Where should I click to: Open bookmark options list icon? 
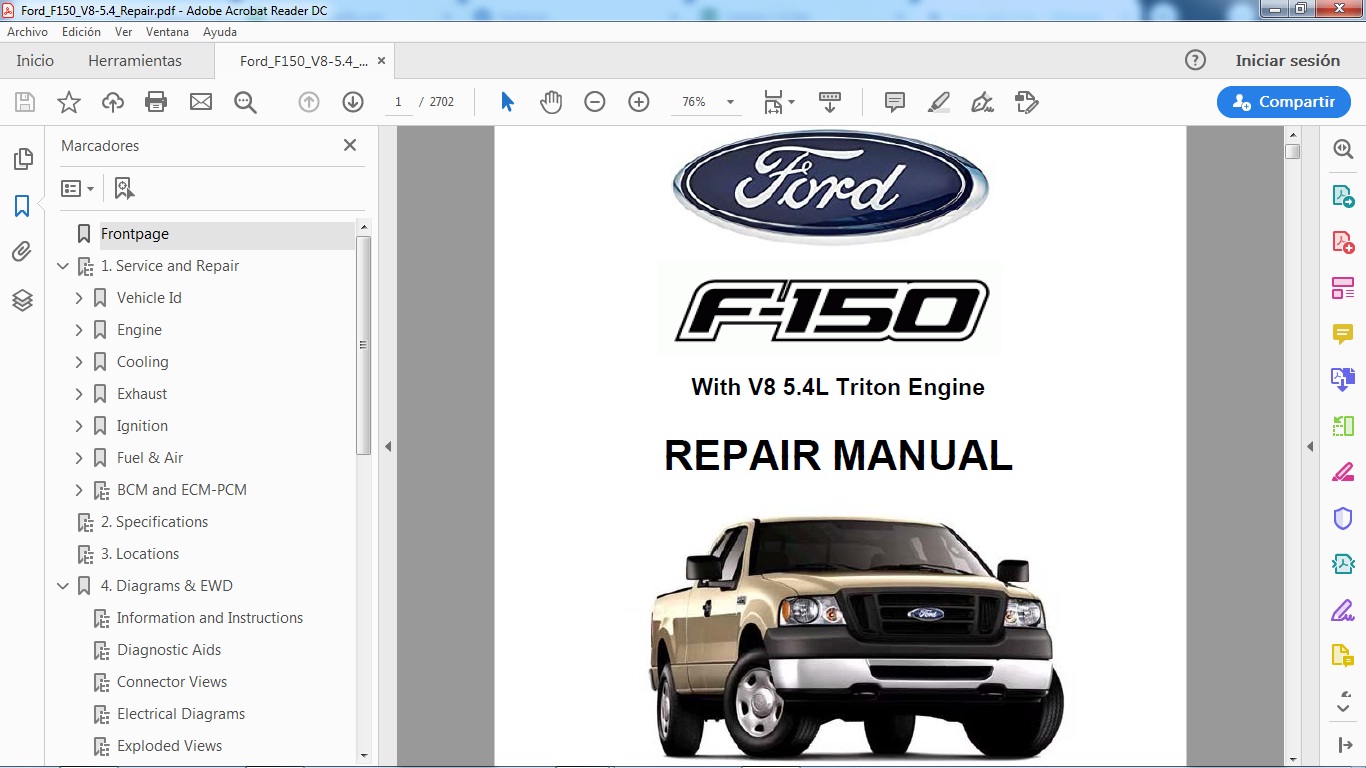[x=77, y=188]
